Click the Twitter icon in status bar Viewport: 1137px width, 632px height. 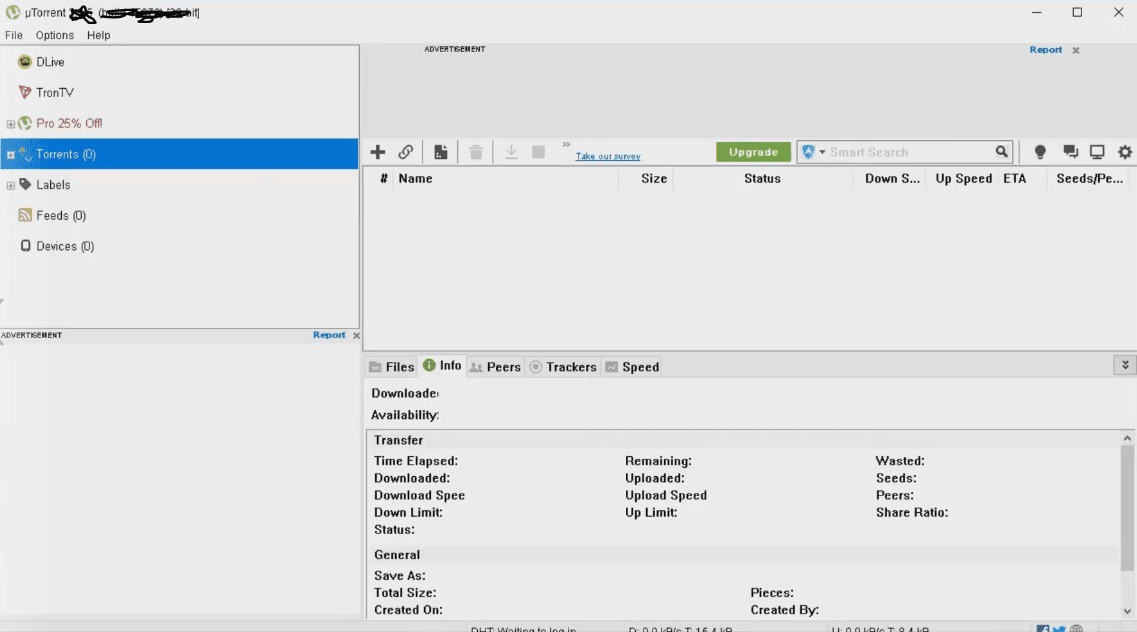coord(1059,629)
